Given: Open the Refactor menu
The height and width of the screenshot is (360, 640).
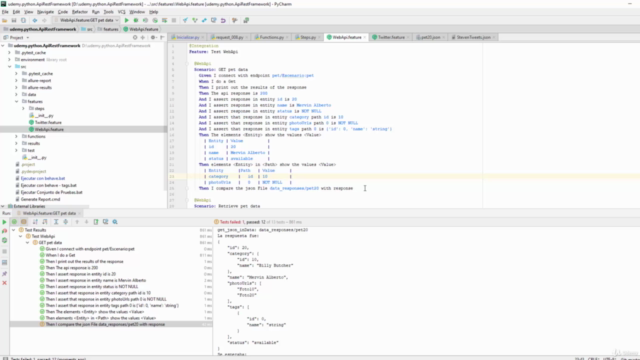Looking at the screenshot, I should 80,12.
